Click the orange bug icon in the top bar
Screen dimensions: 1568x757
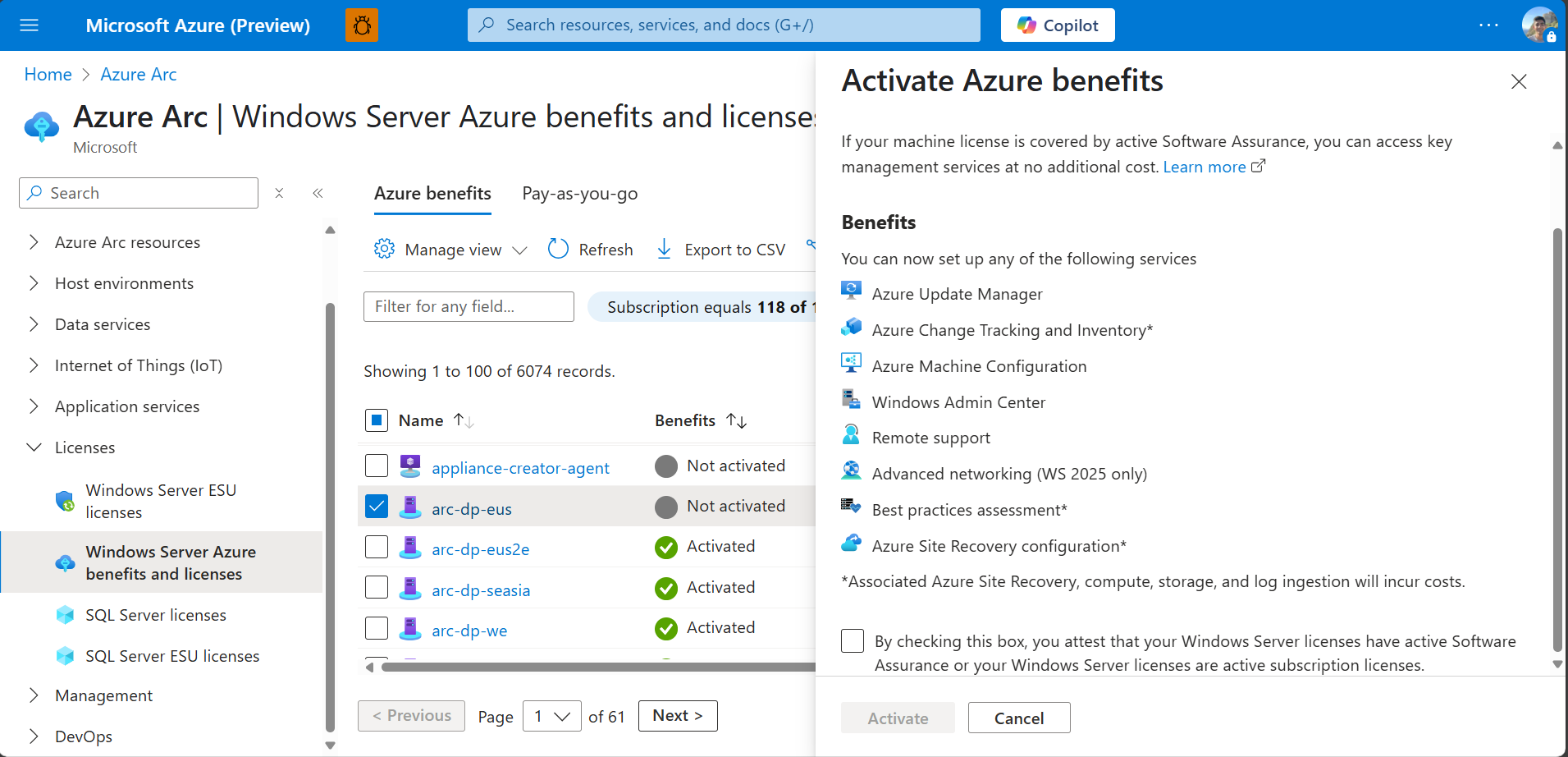pos(362,25)
